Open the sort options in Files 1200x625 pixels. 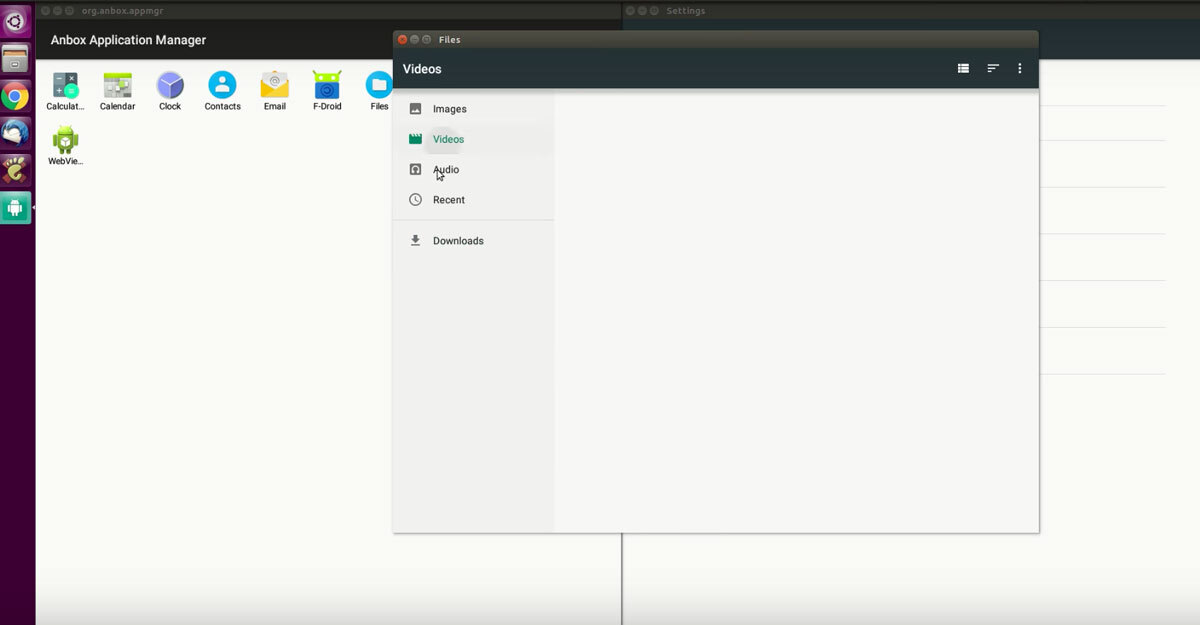tap(993, 69)
